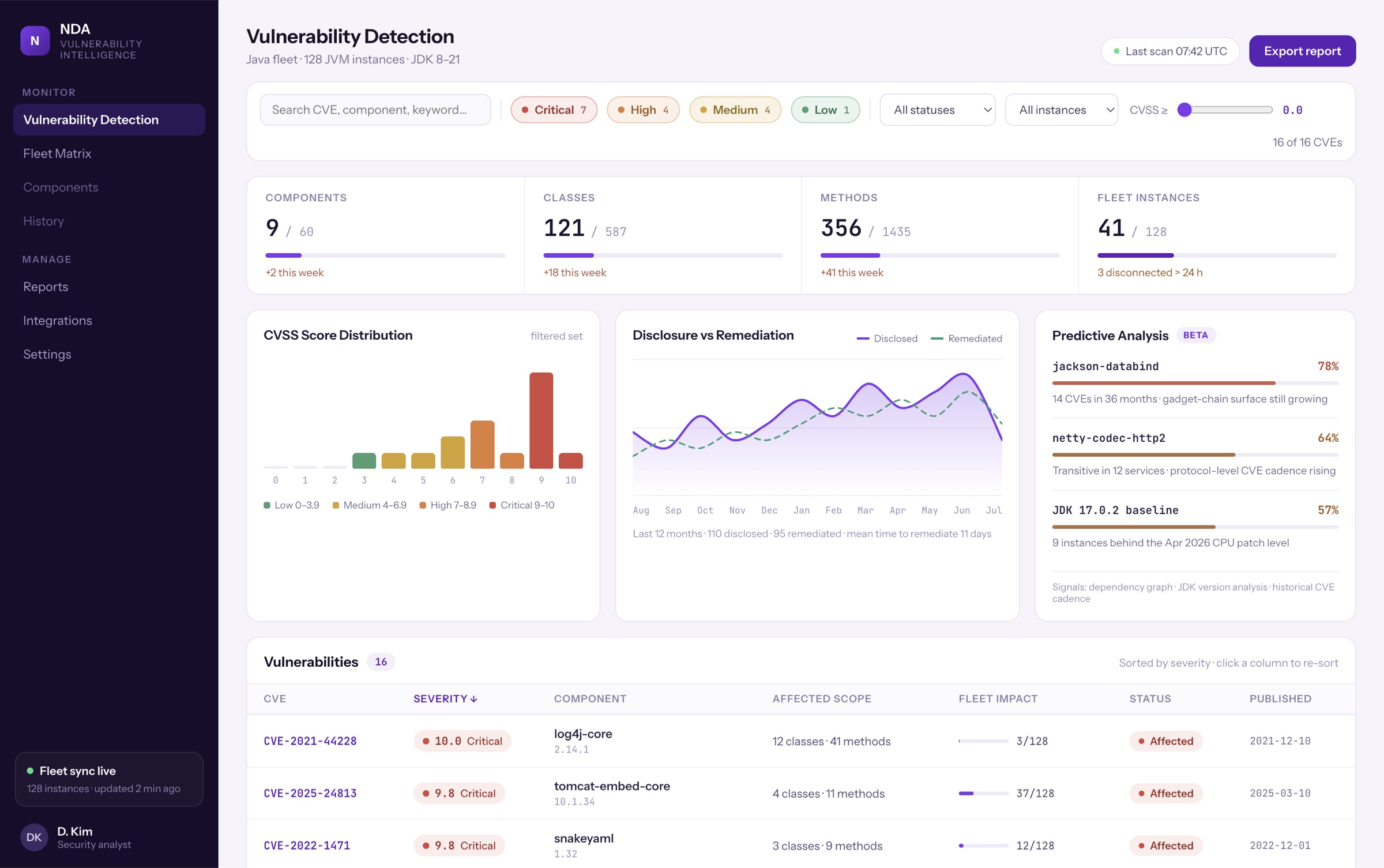Open CVE-2022-1471 details link

click(x=306, y=846)
